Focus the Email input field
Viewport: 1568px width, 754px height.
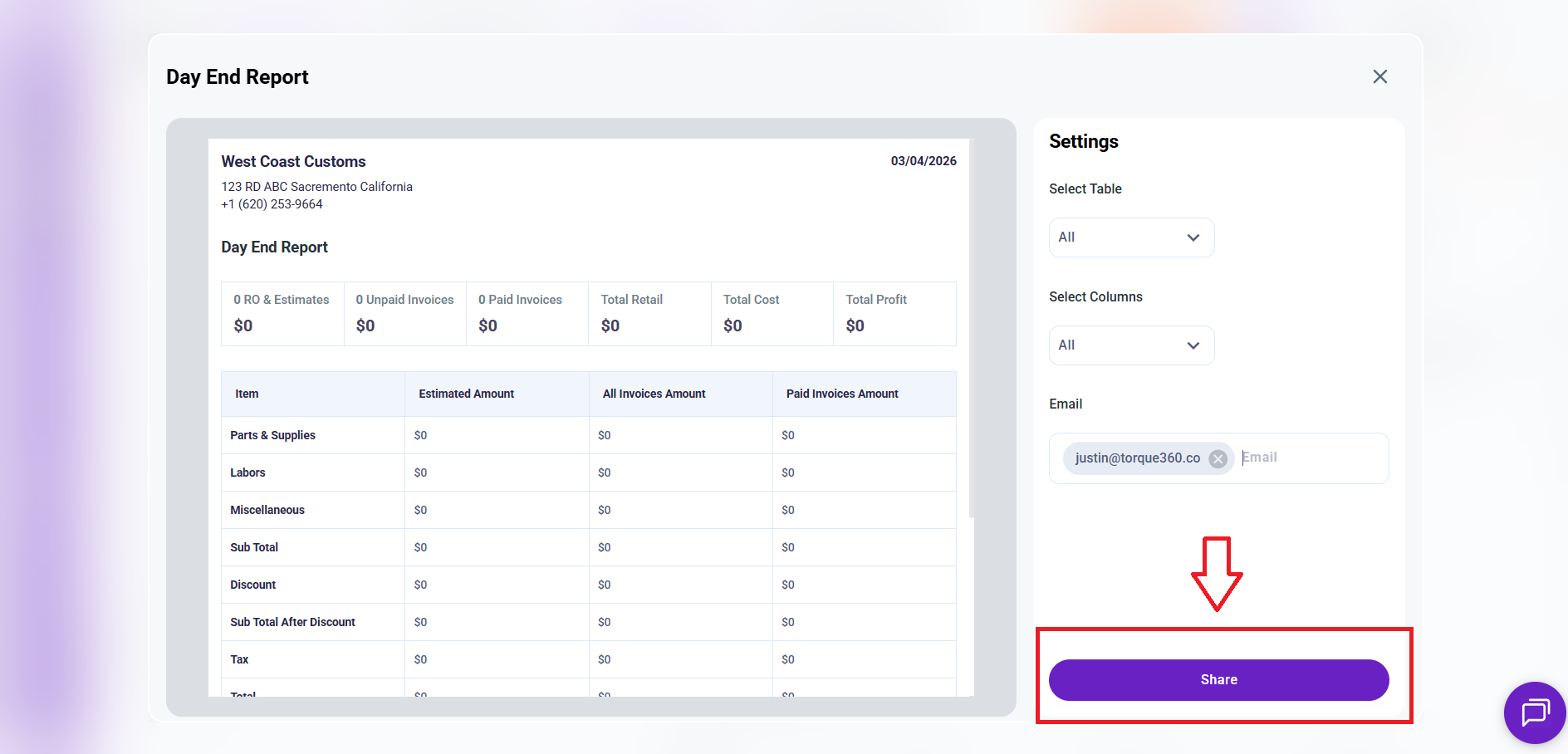pos(1311,458)
